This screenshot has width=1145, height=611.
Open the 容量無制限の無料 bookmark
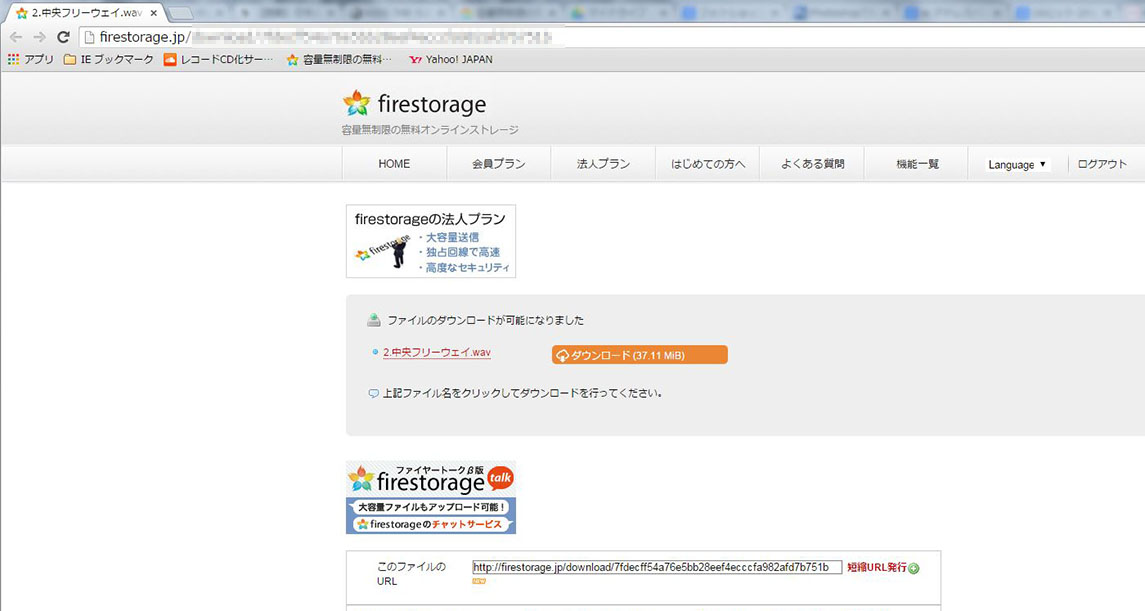[x=339, y=60]
